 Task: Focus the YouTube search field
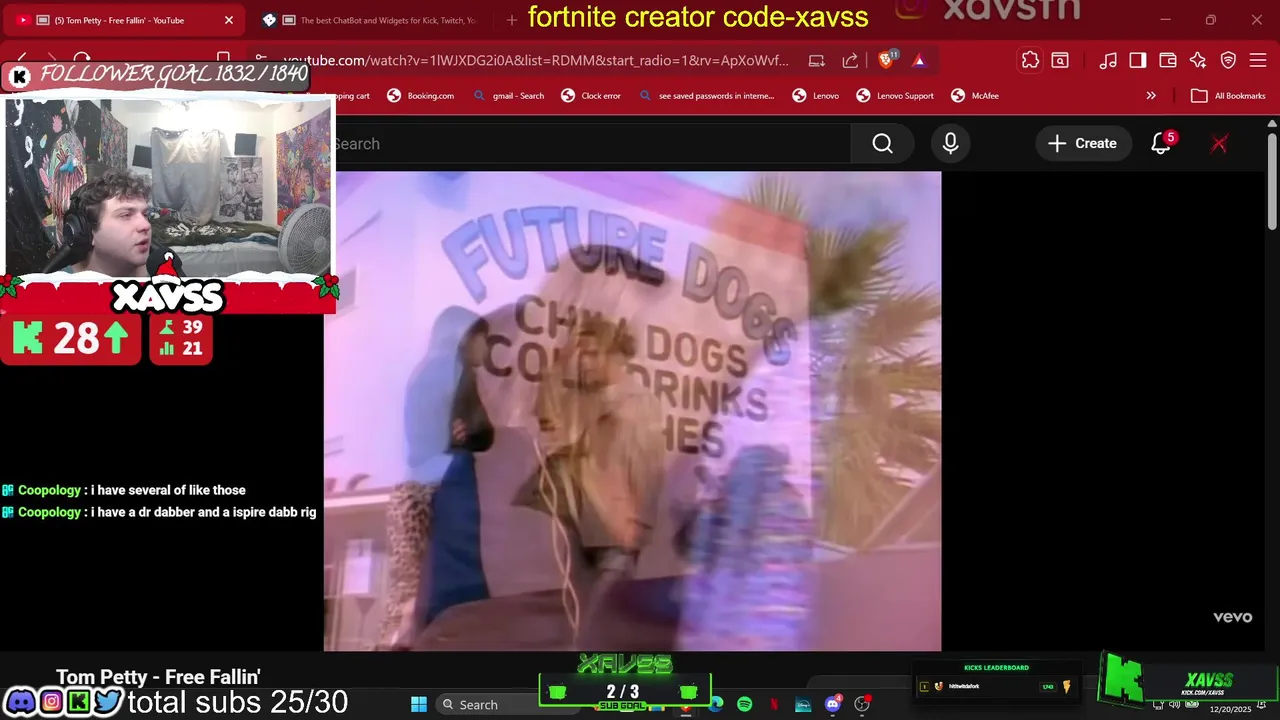592,143
